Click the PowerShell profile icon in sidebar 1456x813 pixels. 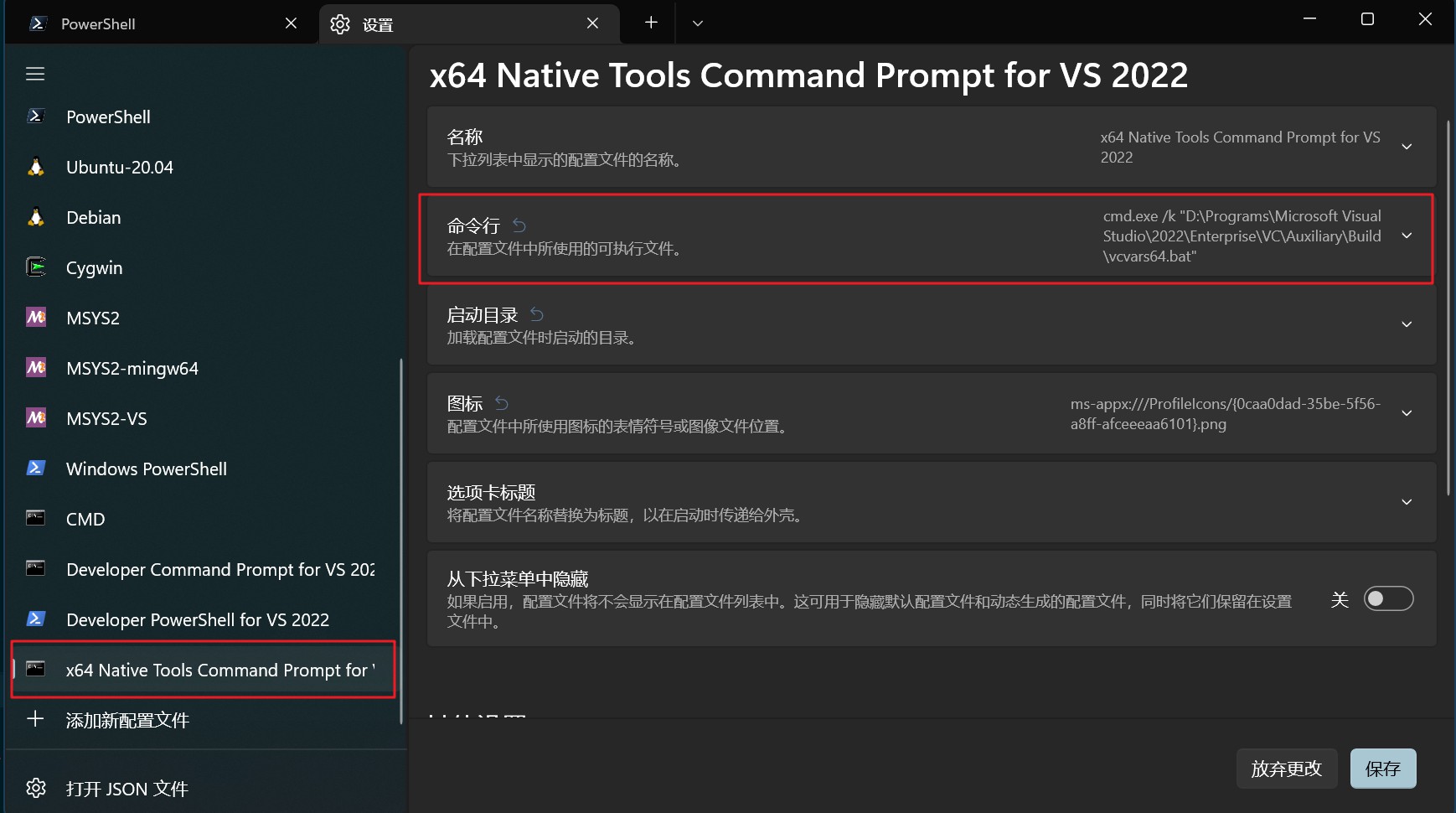pos(35,117)
